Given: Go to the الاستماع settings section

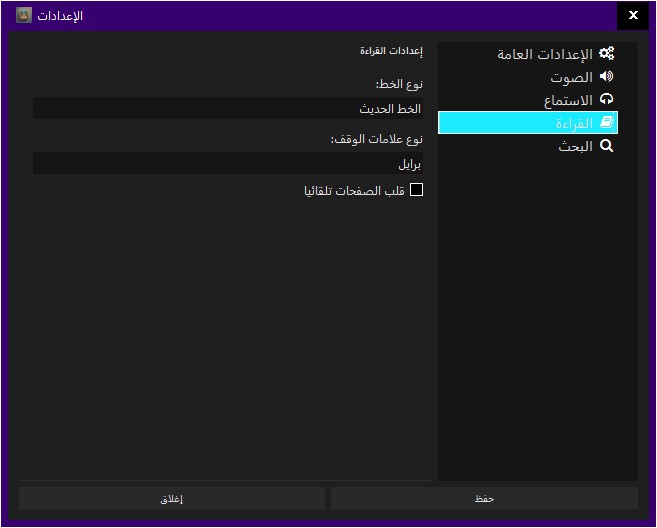Looking at the screenshot, I should (528, 100).
